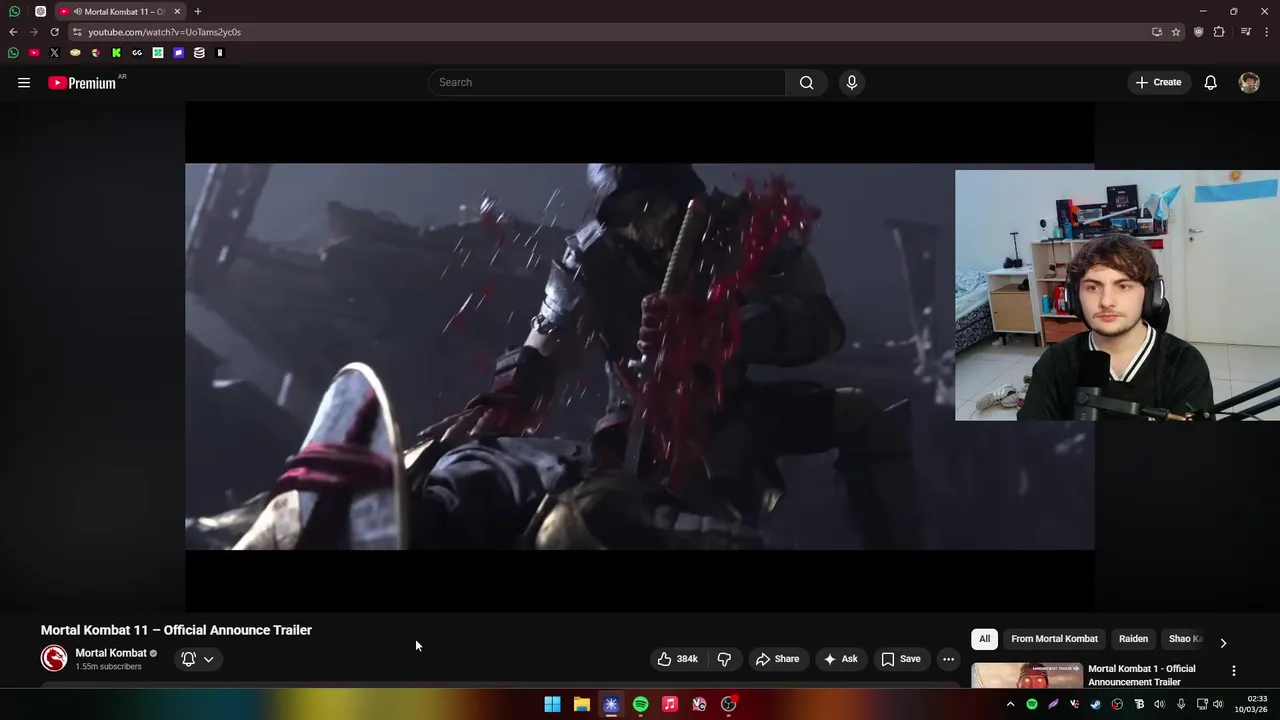Click into the YouTube search field
The width and height of the screenshot is (1280, 720).
point(607,83)
